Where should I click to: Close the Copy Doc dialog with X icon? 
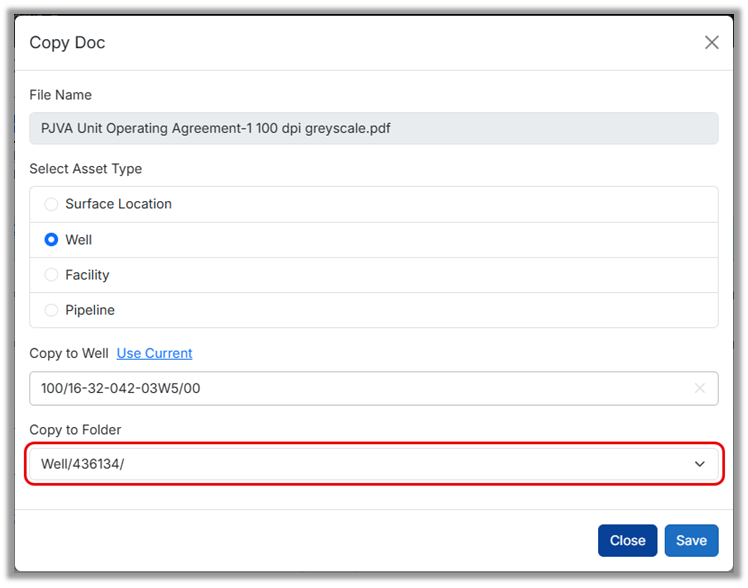tap(711, 43)
